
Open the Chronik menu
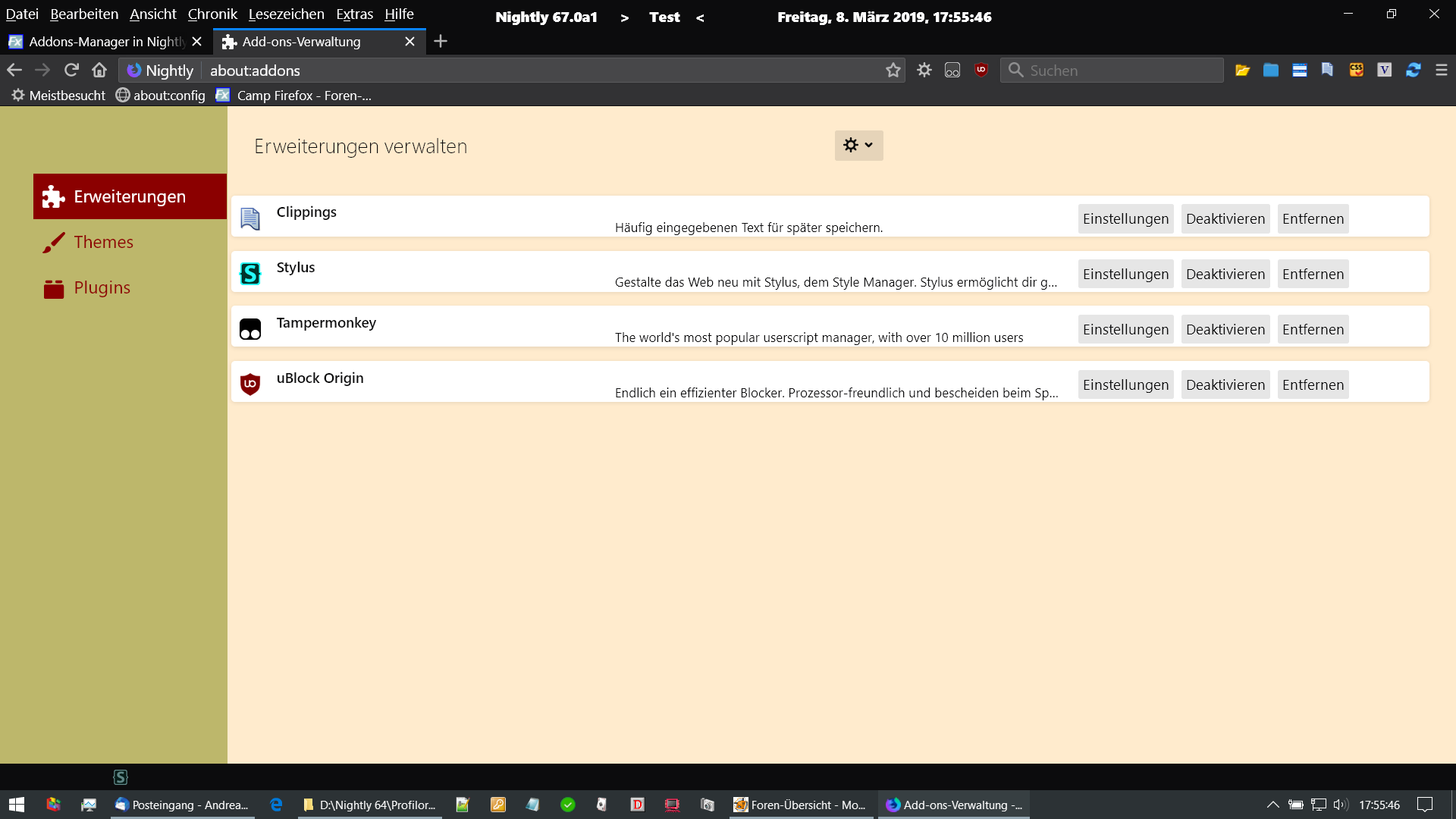tap(212, 14)
